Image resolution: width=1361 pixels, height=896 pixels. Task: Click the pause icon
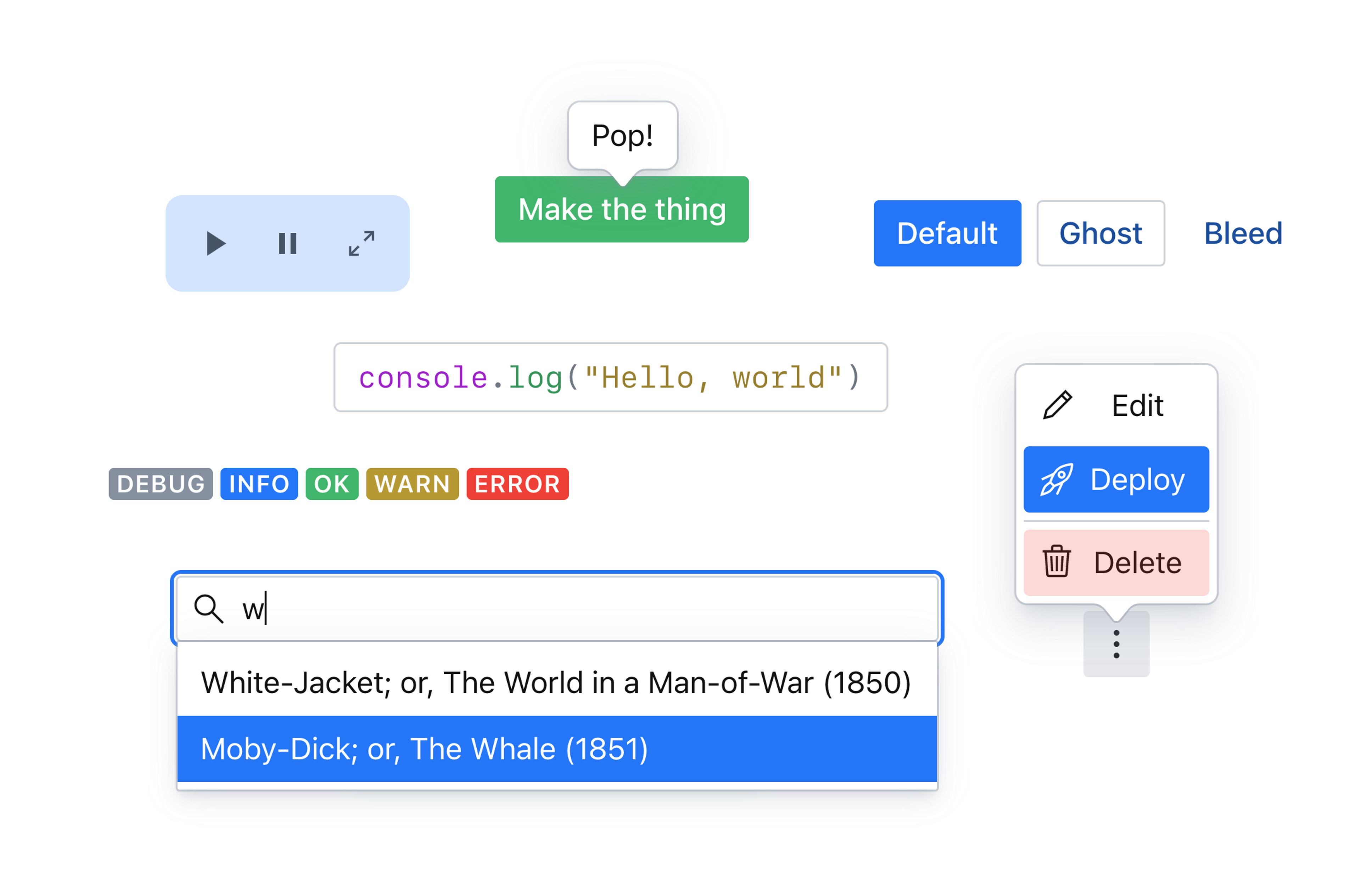(287, 244)
